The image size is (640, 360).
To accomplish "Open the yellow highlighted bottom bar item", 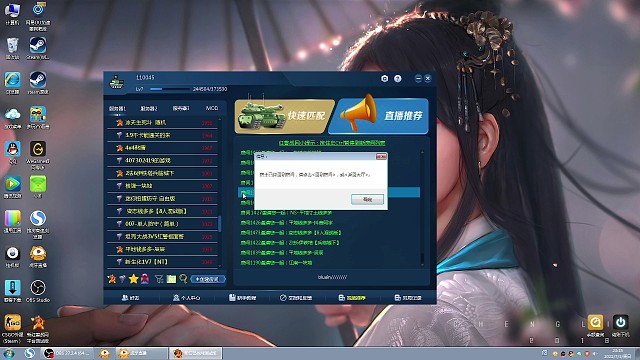I will point(352,298).
